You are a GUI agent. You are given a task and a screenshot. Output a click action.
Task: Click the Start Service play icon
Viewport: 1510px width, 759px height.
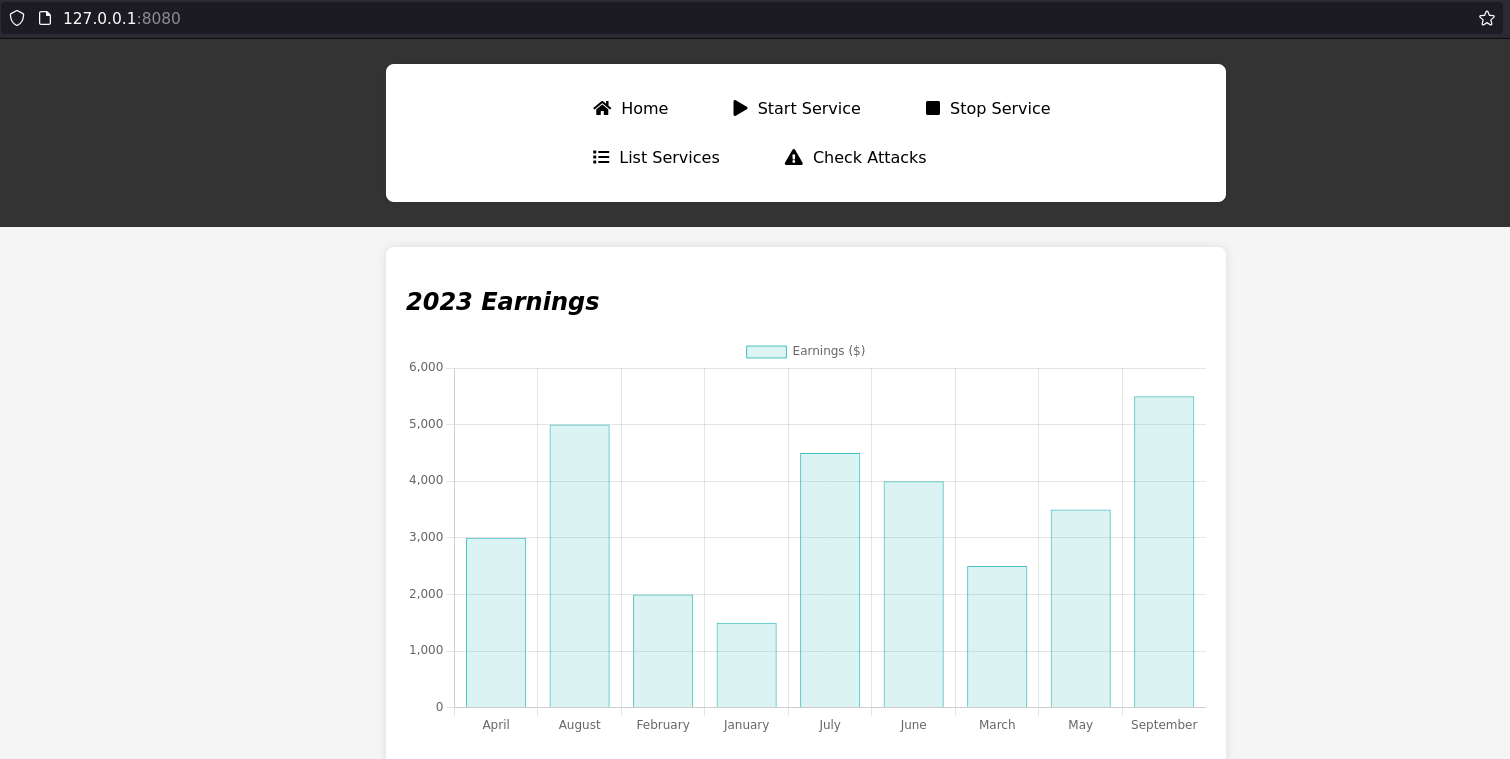(740, 108)
